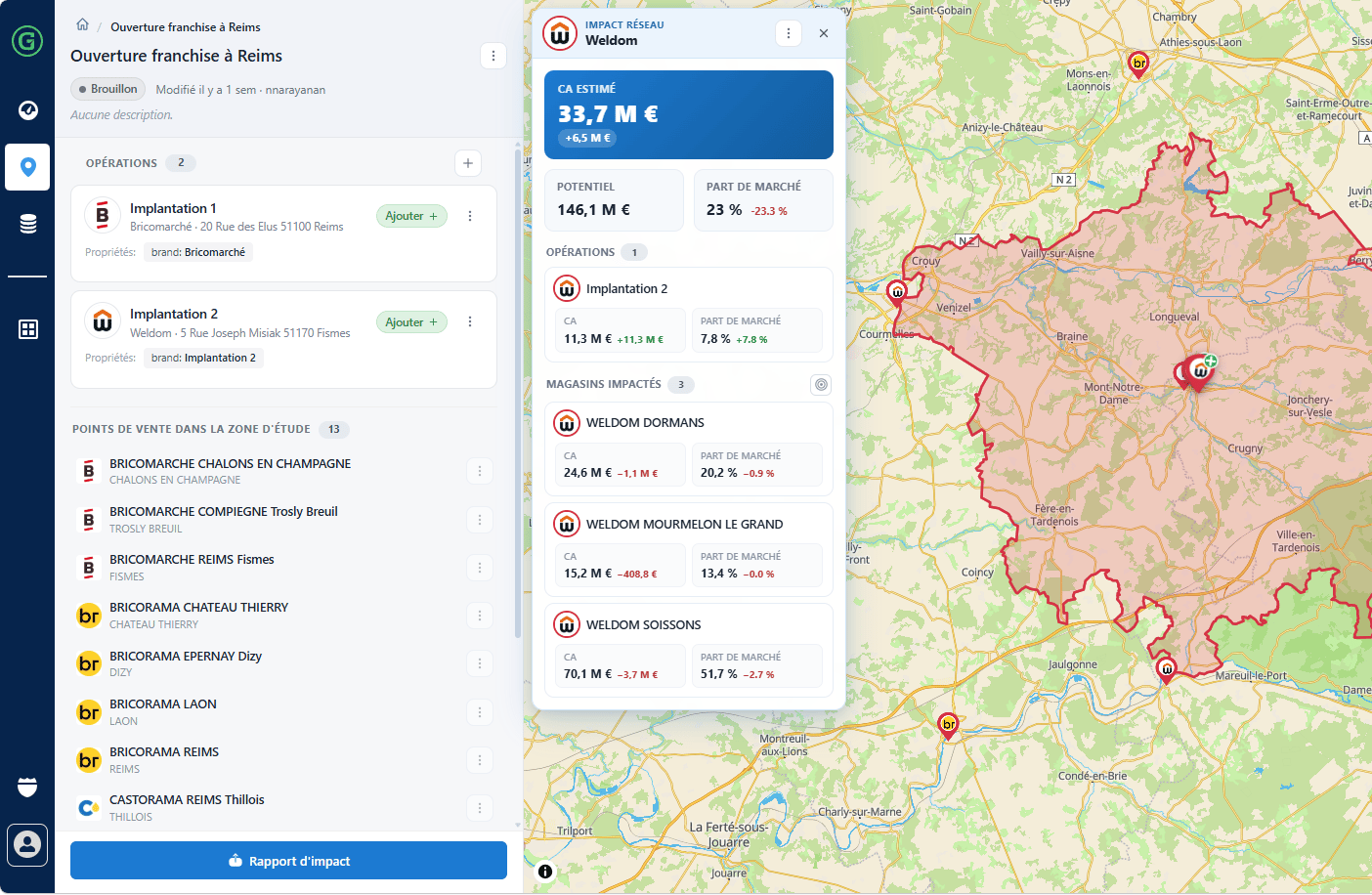Open three-dot menu for Implantation 1
The image size is (1372, 895).
470,216
